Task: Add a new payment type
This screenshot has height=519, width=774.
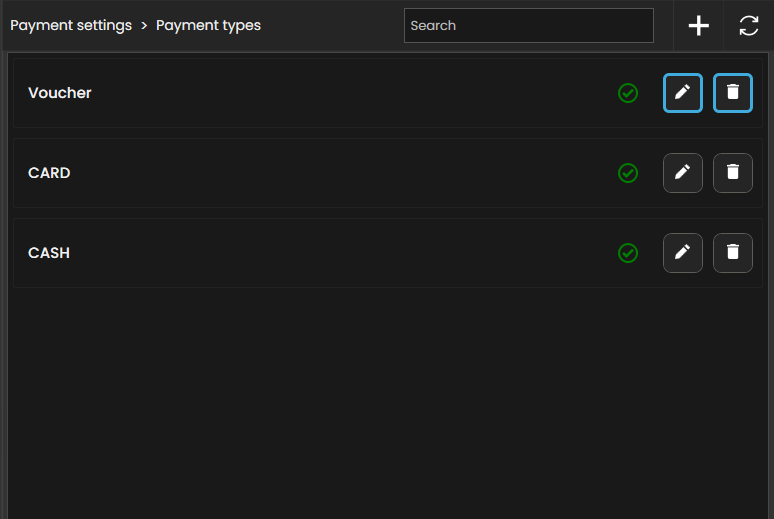Action: pyautogui.click(x=699, y=26)
